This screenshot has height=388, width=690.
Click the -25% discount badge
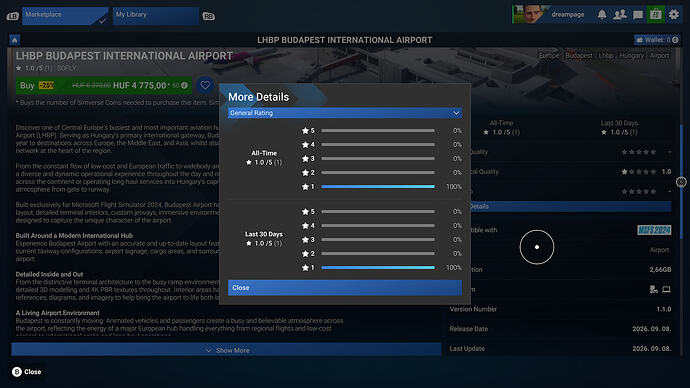46,85
